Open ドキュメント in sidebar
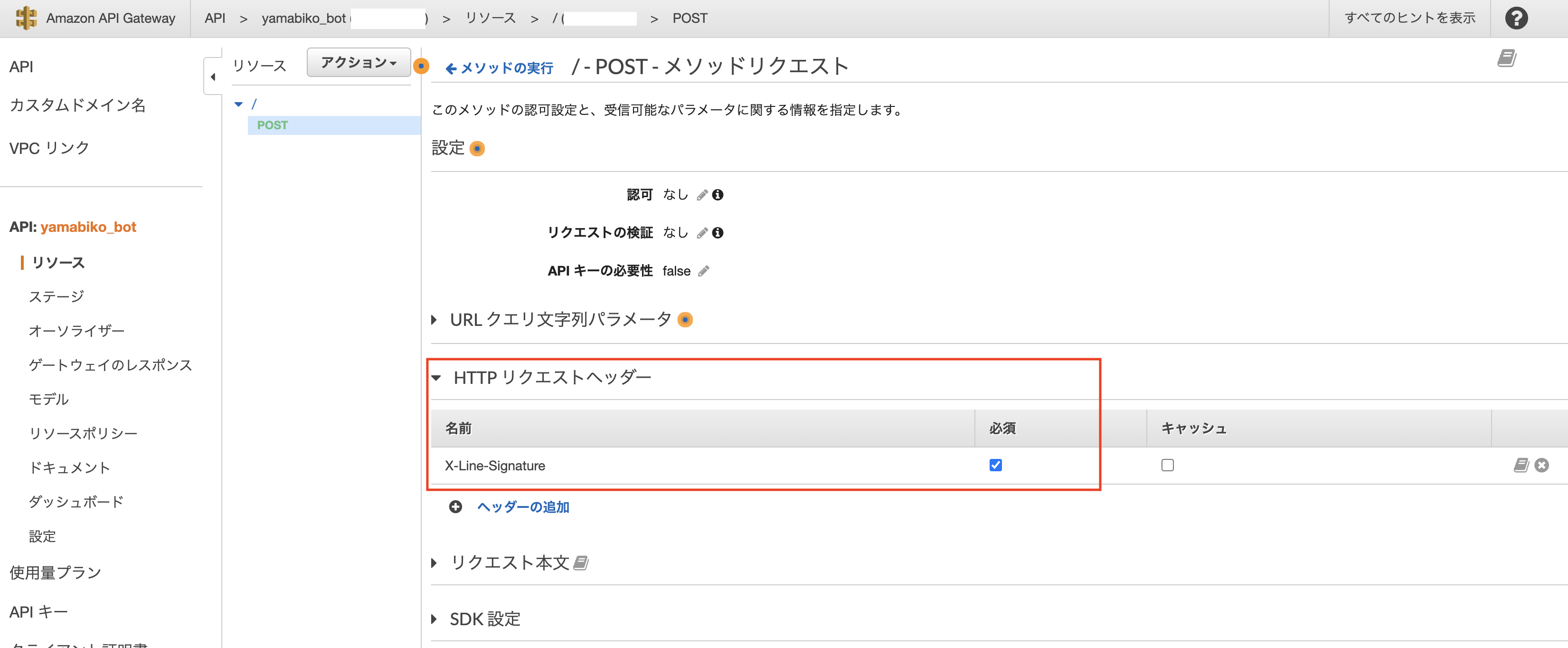This screenshot has height=648, width=1568. click(x=69, y=468)
